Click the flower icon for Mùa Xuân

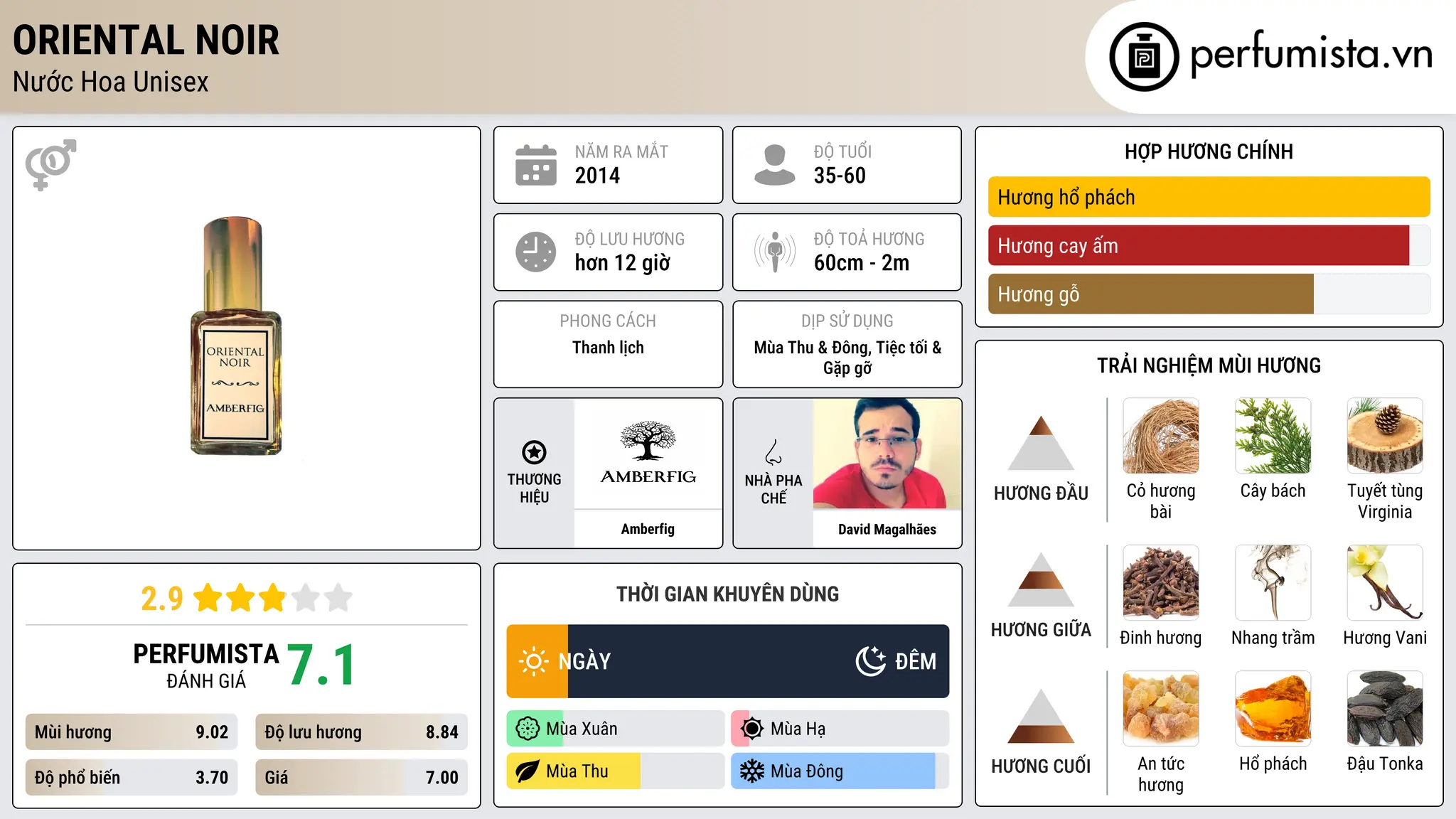coord(528,729)
